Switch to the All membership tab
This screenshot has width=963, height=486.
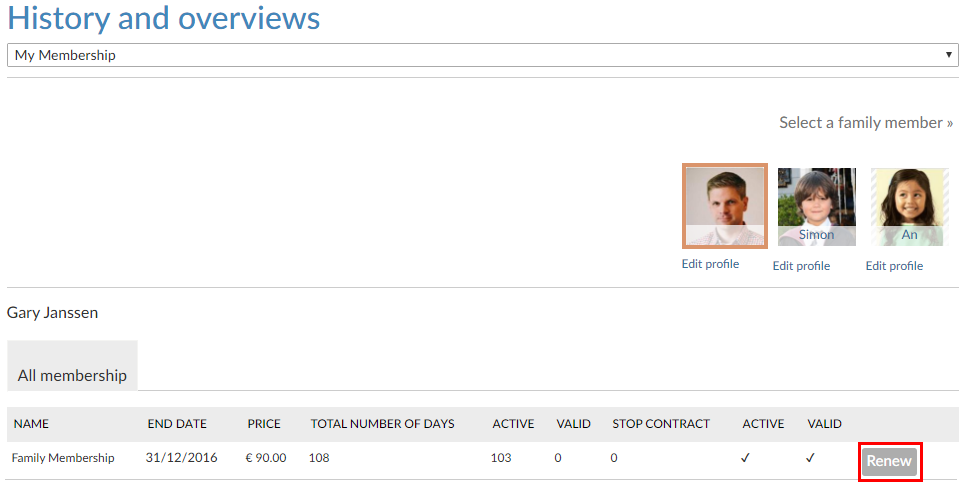72,366
